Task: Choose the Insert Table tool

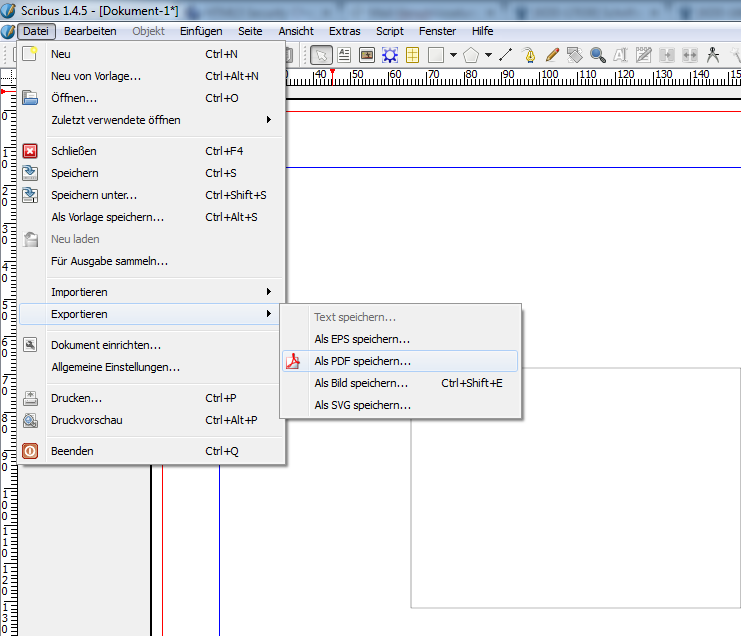Action: point(413,55)
